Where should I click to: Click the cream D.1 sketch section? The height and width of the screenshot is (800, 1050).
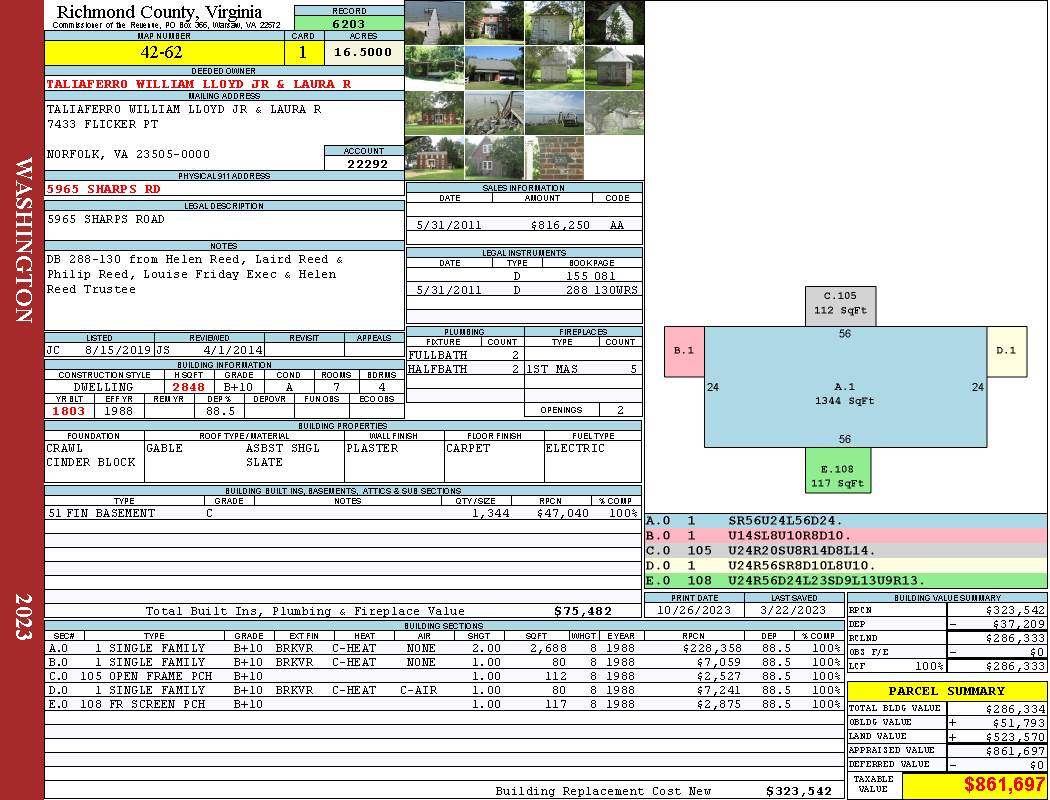pyautogui.click(x=1006, y=351)
